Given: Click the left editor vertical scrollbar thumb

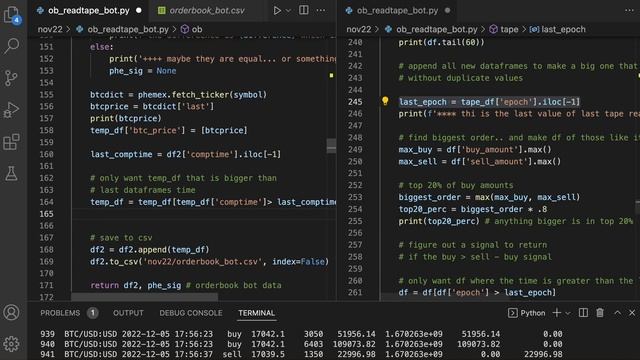Looking at the screenshot, I should pos(331,146).
